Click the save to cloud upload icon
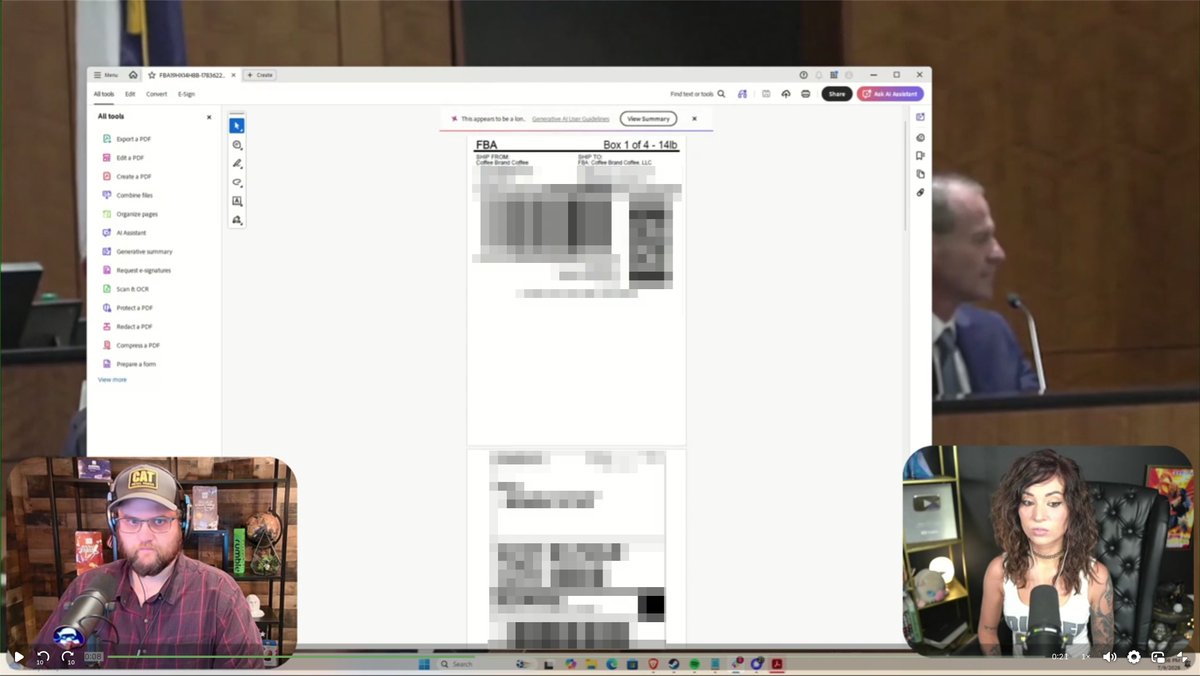This screenshot has width=1200, height=676. pos(786,94)
